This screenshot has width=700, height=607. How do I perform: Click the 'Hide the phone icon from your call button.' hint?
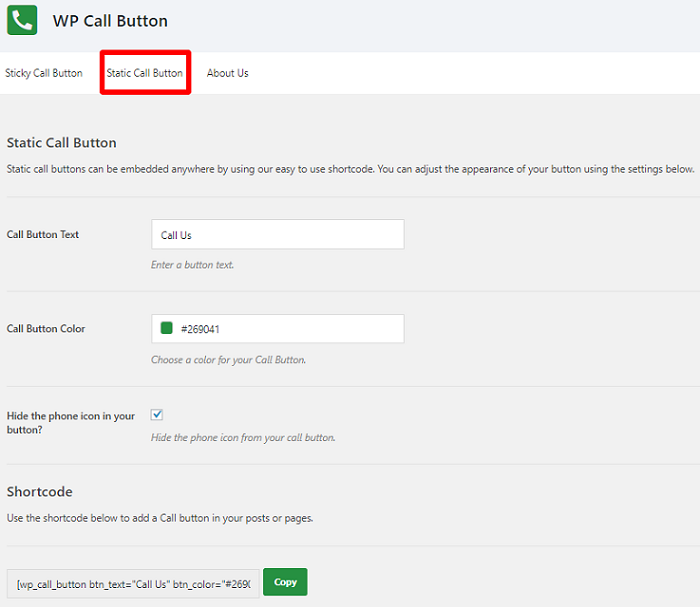(x=243, y=437)
